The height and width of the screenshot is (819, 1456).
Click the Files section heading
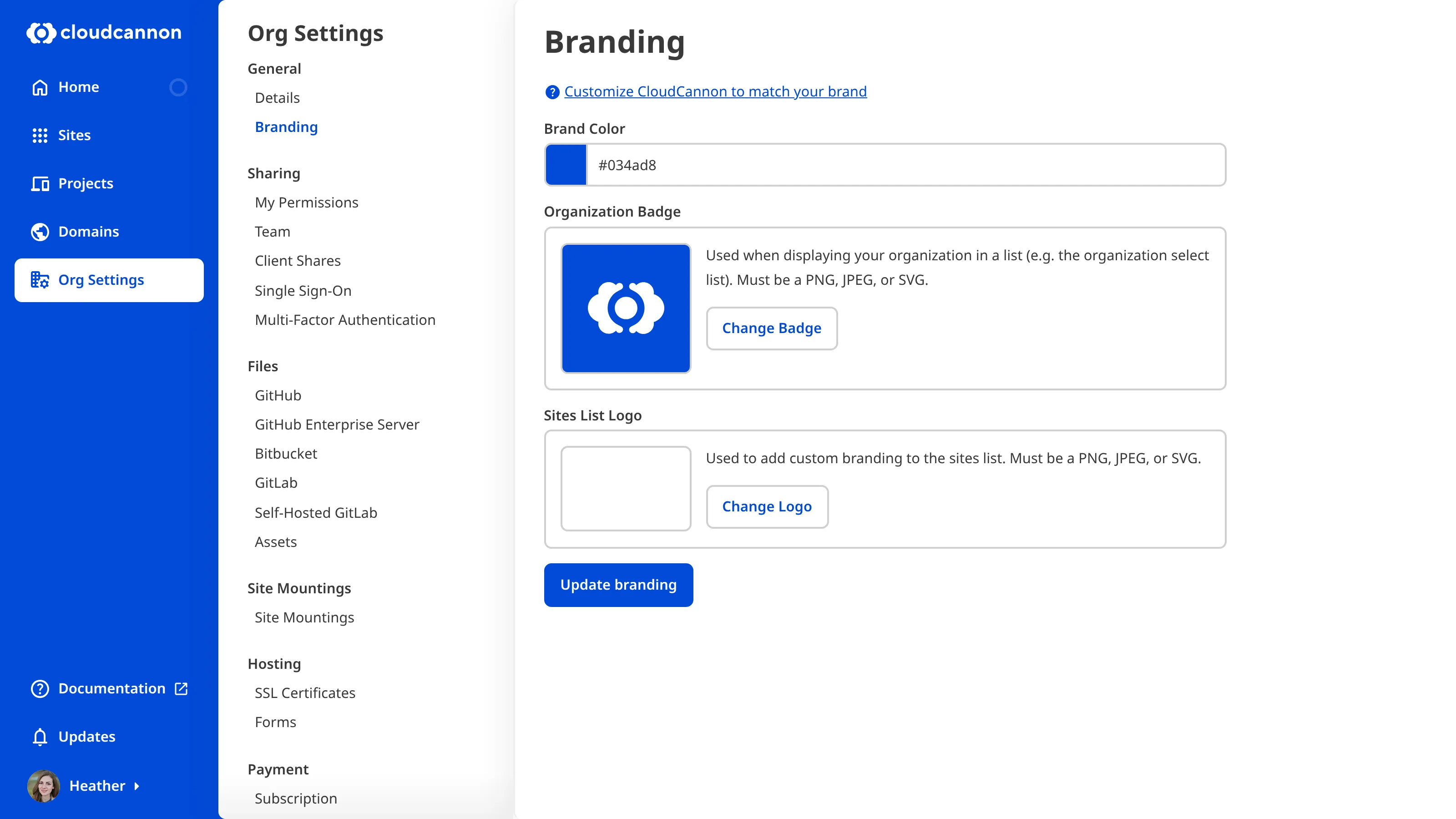click(x=263, y=366)
